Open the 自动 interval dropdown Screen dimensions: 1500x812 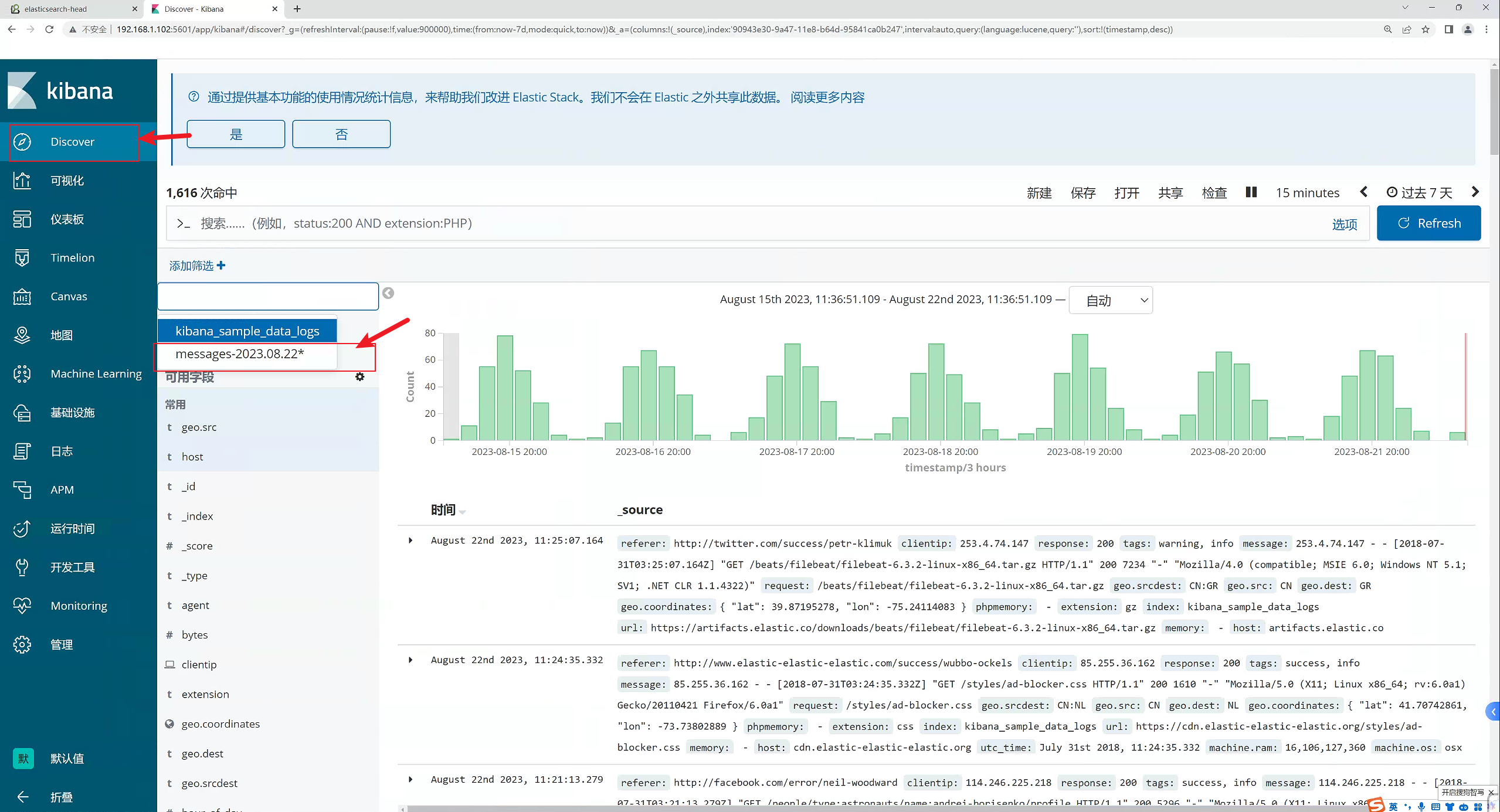point(1111,300)
